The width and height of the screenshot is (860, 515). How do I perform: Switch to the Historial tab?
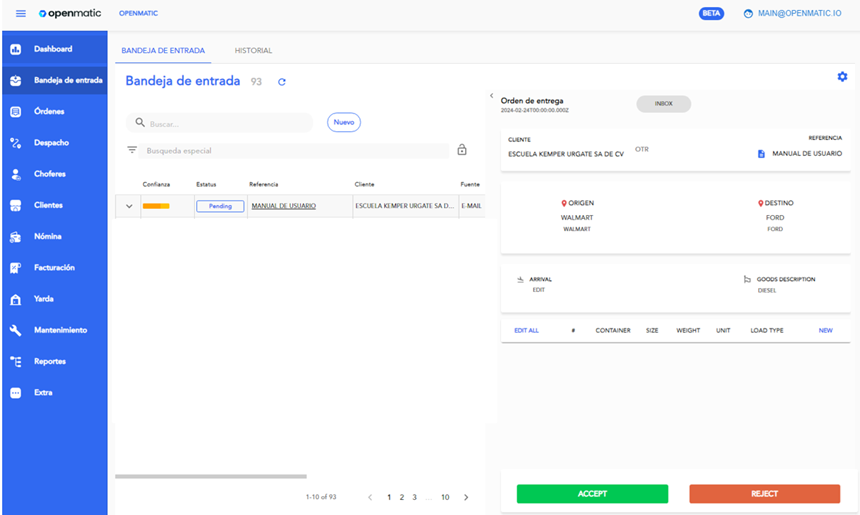[253, 50]
